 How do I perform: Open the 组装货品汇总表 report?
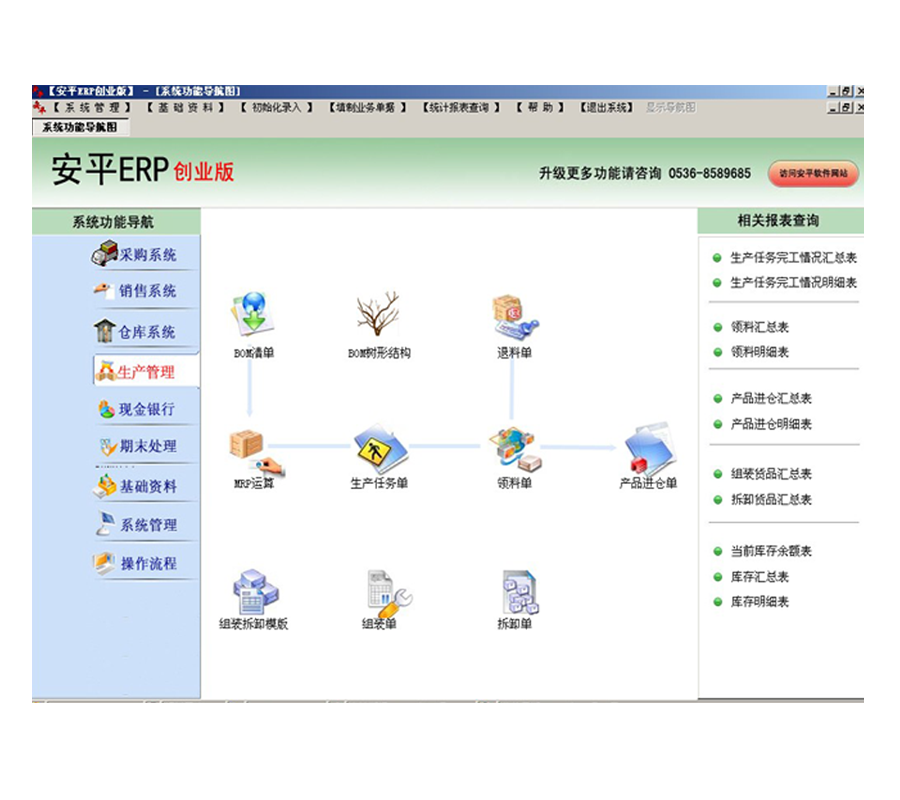point(771,474)
